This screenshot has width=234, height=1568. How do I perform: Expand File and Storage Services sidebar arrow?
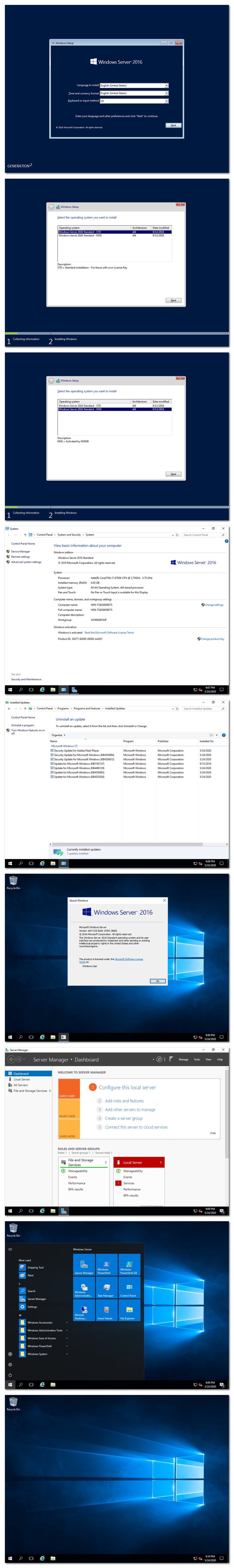(x=50, y=1091)
